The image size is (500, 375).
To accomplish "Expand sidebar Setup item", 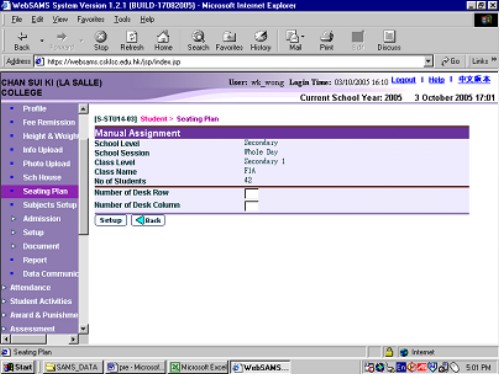I will pos(33,232).
